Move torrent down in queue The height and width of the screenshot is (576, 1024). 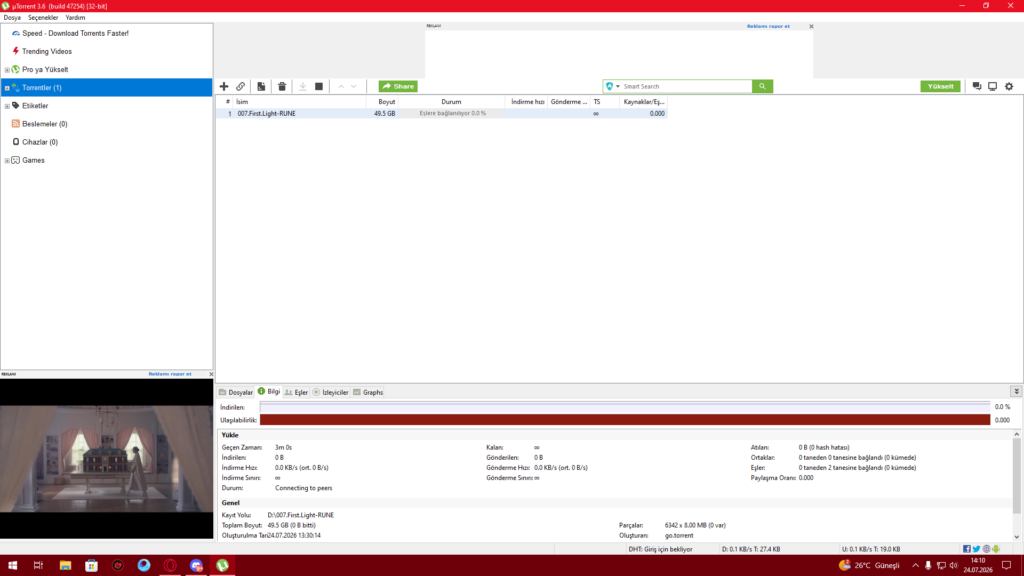click(354, 86)
